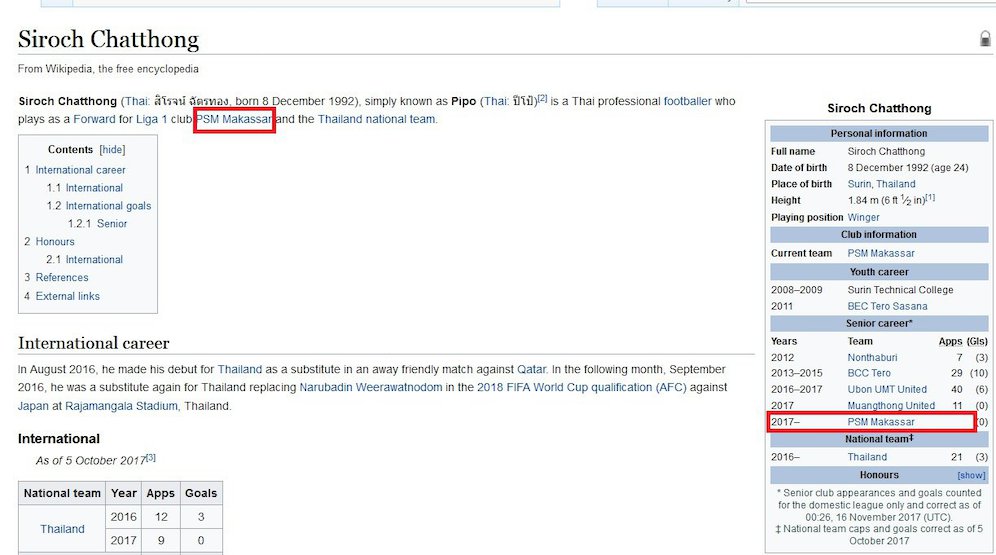The width and height of the screenshot is (996, 555).
Task: Open the footballer link
Action: pyautogui.click(x=687, y=101)
